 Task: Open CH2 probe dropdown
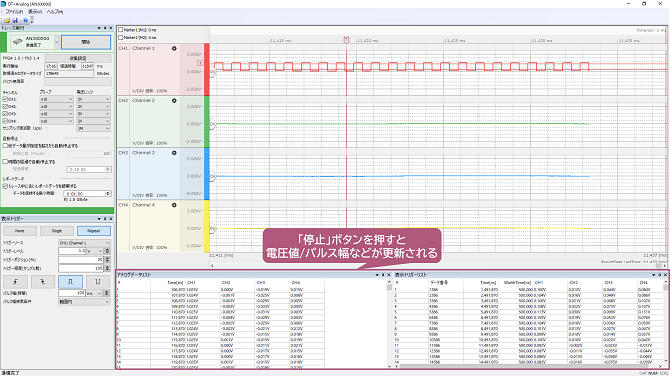click(x=56, y=106)
